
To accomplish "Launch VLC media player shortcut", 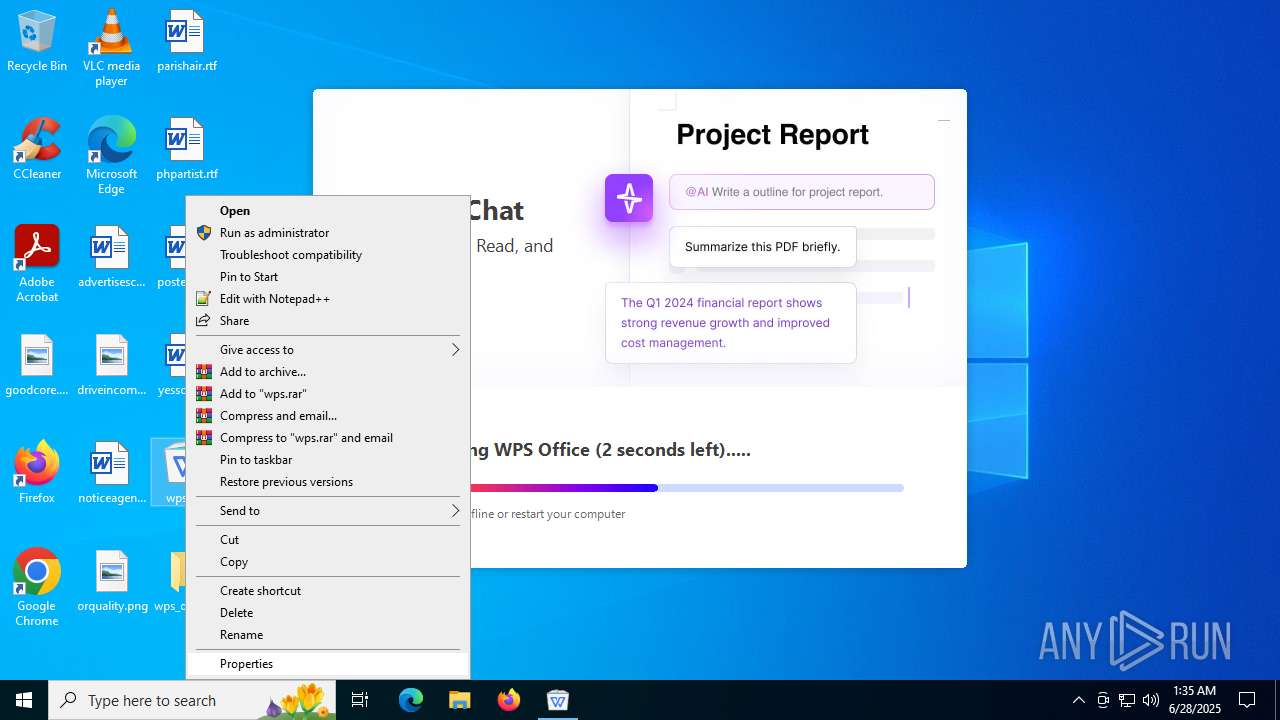I will click(x=111, y=48).
